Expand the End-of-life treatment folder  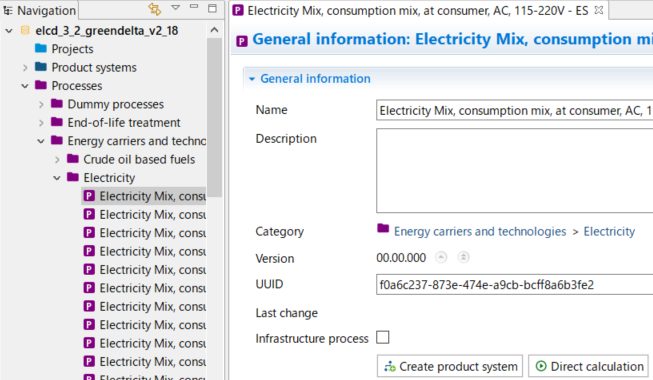41,122
